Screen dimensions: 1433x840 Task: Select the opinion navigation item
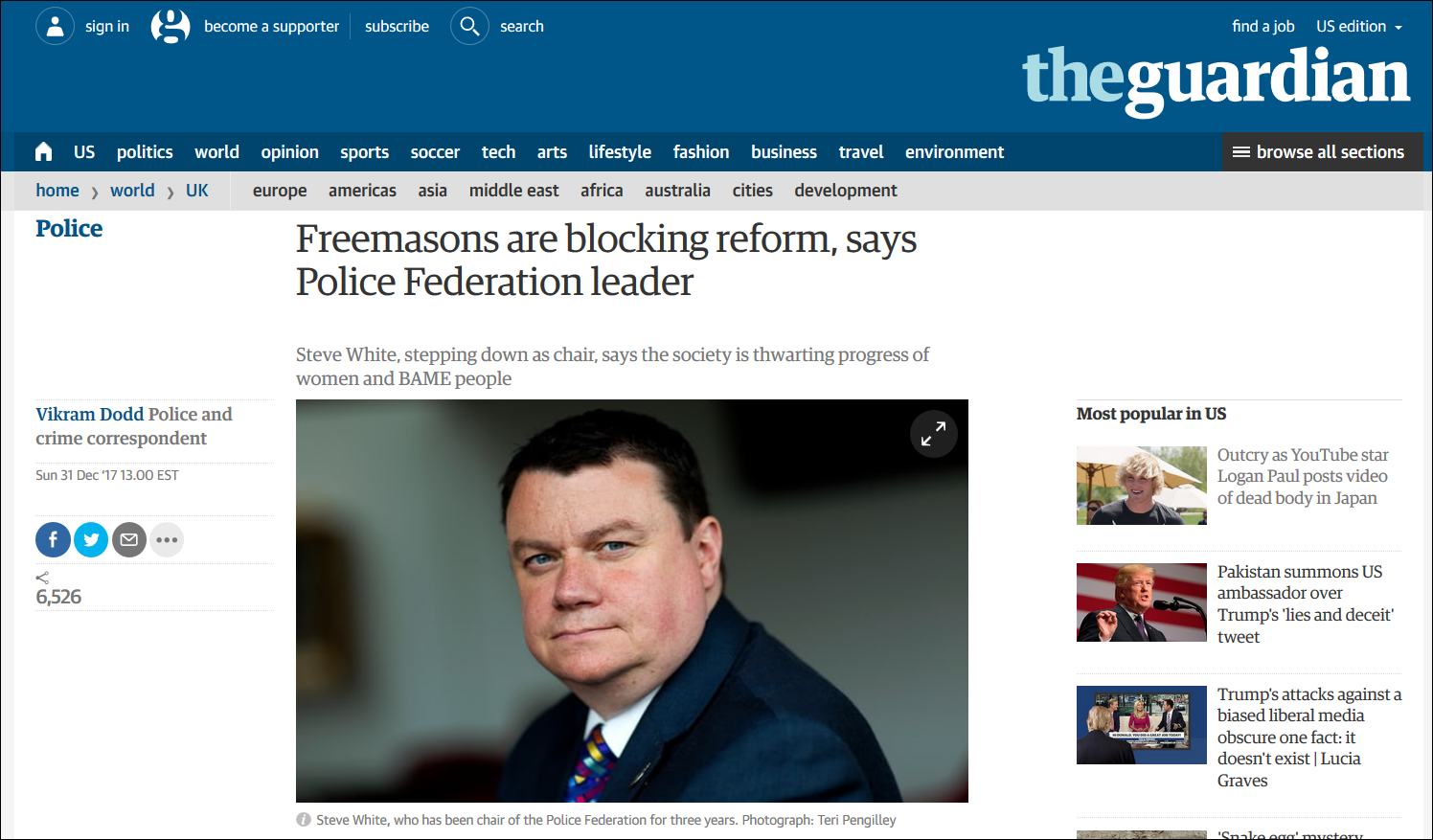point(289,151)
